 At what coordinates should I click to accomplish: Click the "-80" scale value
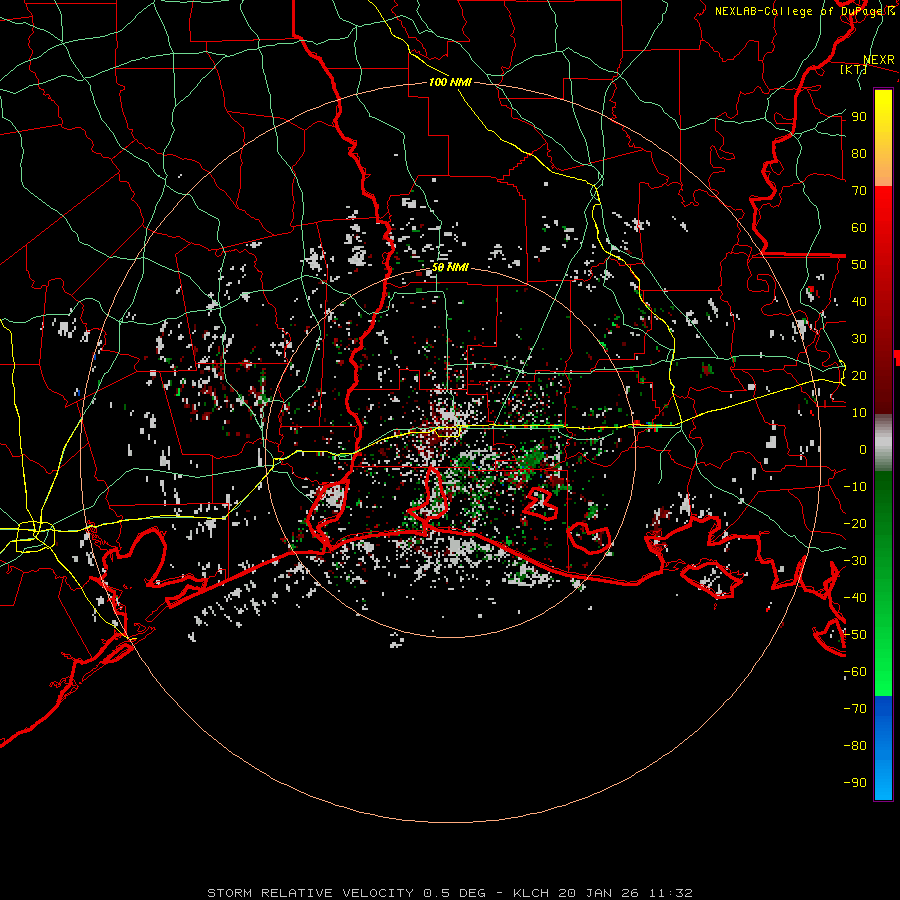[855, 746]
